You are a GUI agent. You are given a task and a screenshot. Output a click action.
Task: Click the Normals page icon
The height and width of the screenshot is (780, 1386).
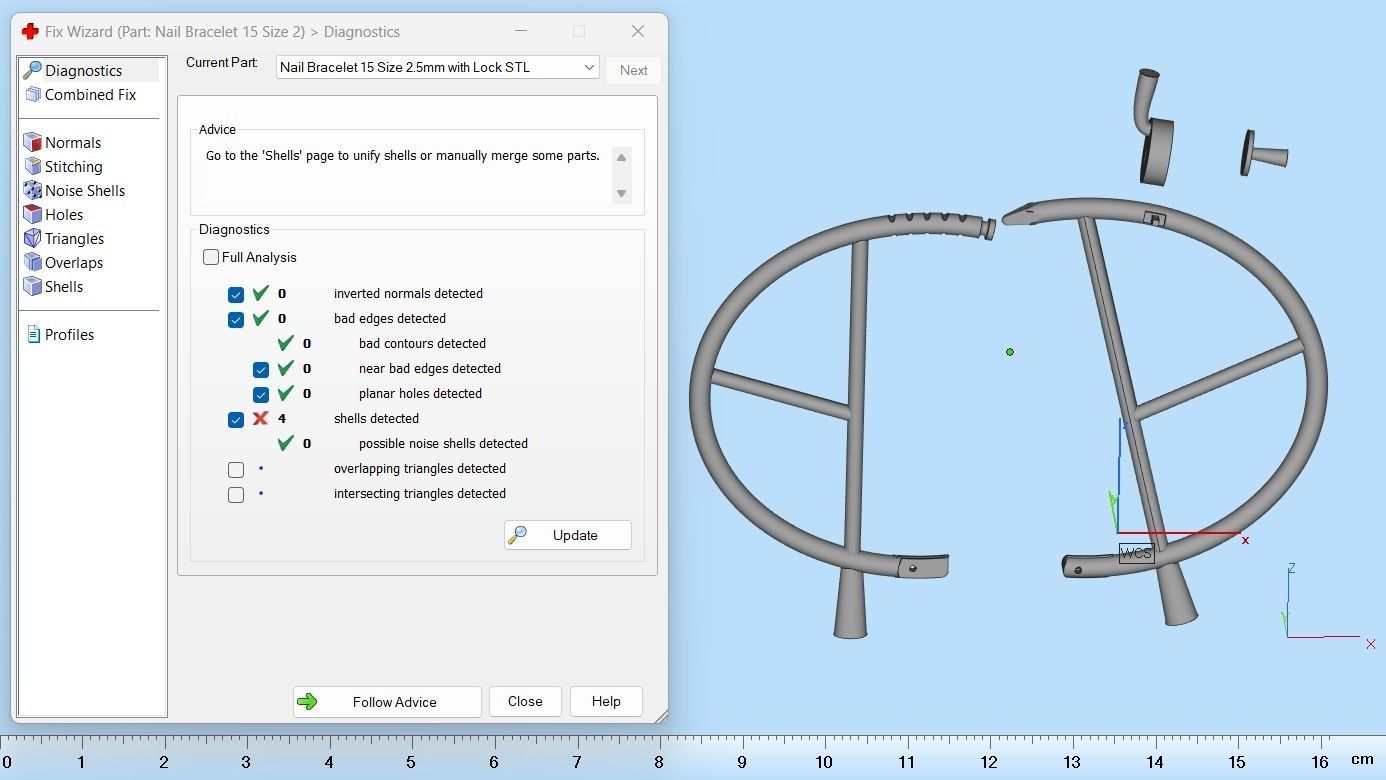(32, 143)
